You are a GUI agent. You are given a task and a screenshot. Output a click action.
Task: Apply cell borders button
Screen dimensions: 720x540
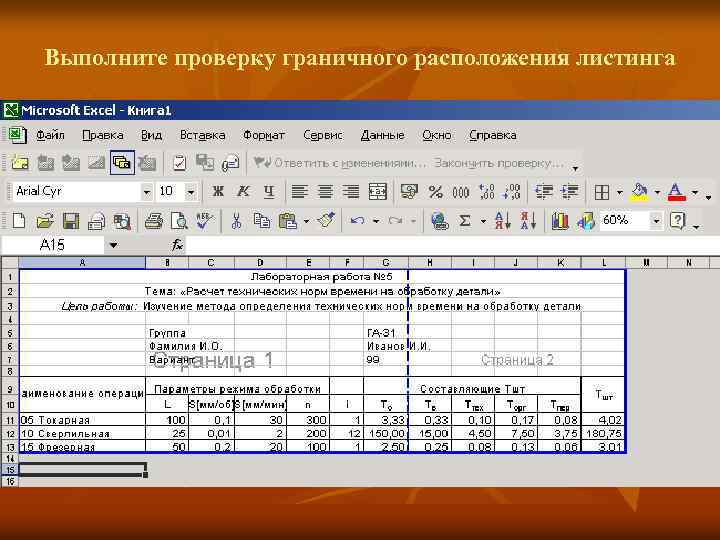[602, 192]
